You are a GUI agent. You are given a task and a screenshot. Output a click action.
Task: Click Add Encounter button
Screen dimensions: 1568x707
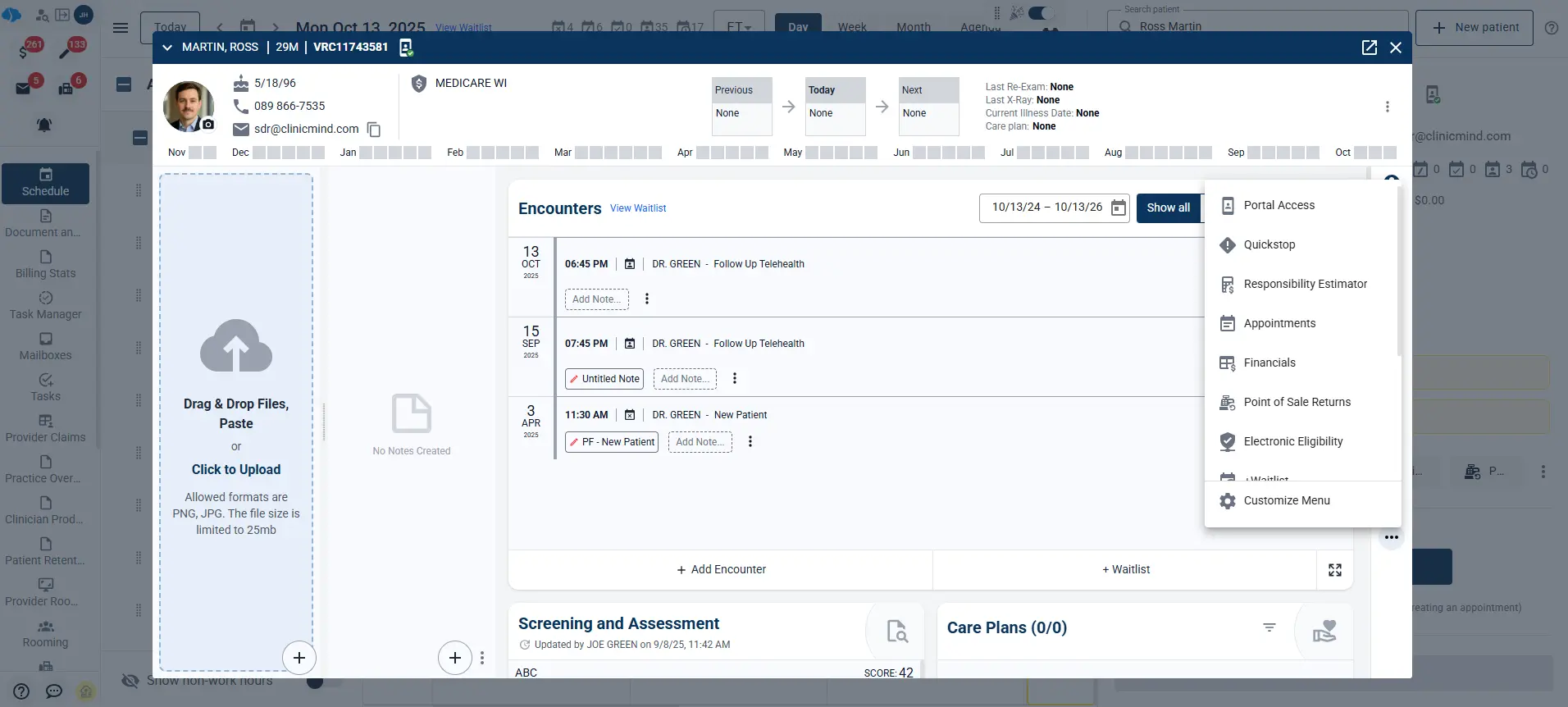pos(721,569)
